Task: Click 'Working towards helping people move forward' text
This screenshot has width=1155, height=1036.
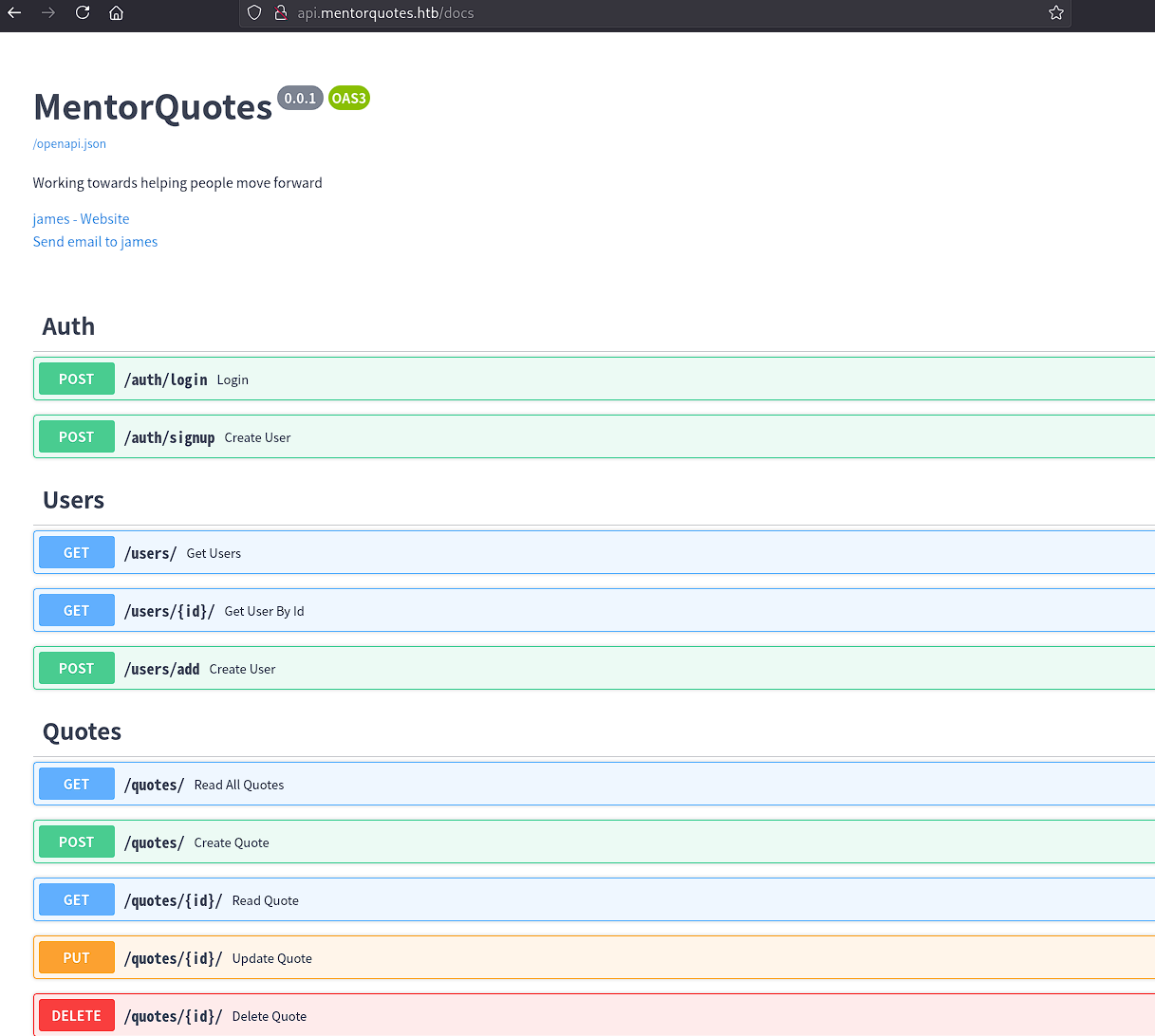Action: [x=177, y=183]
